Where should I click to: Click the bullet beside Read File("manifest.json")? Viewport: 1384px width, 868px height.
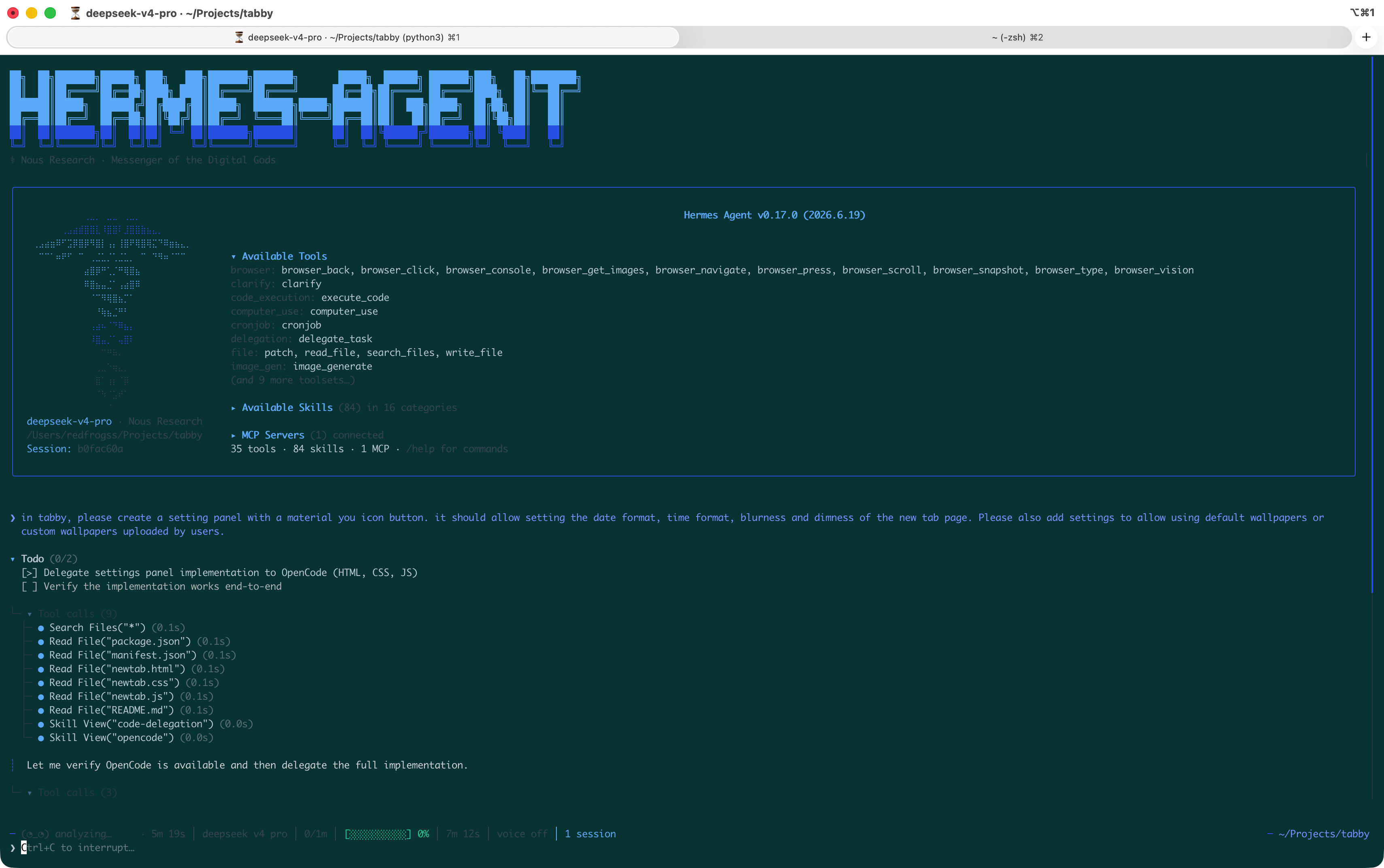point(41,656)
